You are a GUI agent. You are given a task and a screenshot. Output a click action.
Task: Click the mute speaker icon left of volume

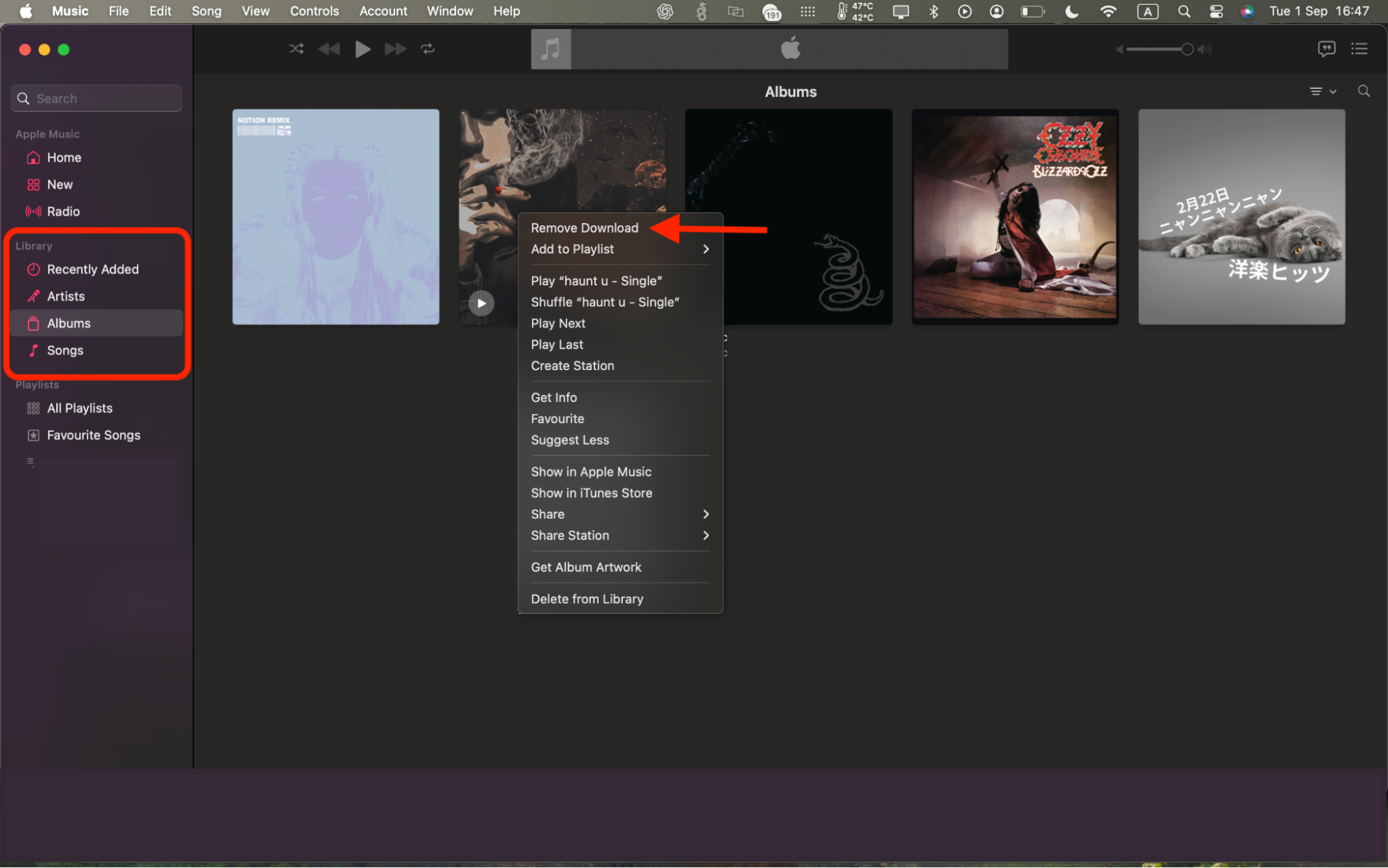pos(1119,49)
